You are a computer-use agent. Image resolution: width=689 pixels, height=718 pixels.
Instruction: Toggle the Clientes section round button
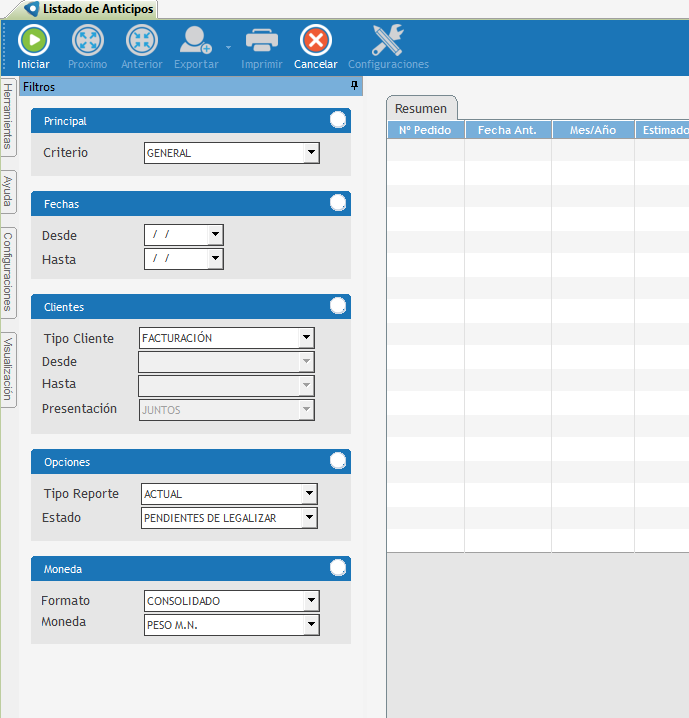[x=338, y=307]
